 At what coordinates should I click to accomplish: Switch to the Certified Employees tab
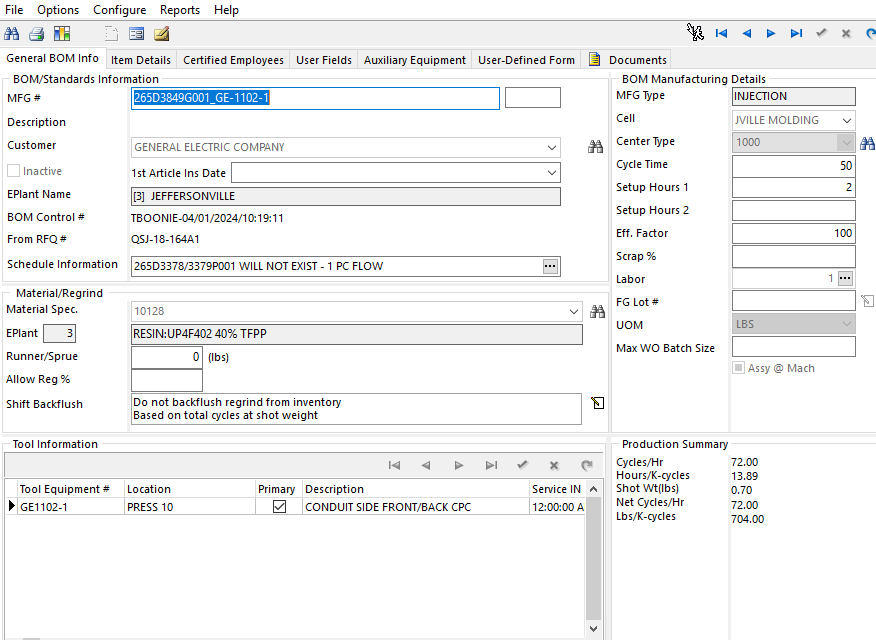(x=233, y=60)
